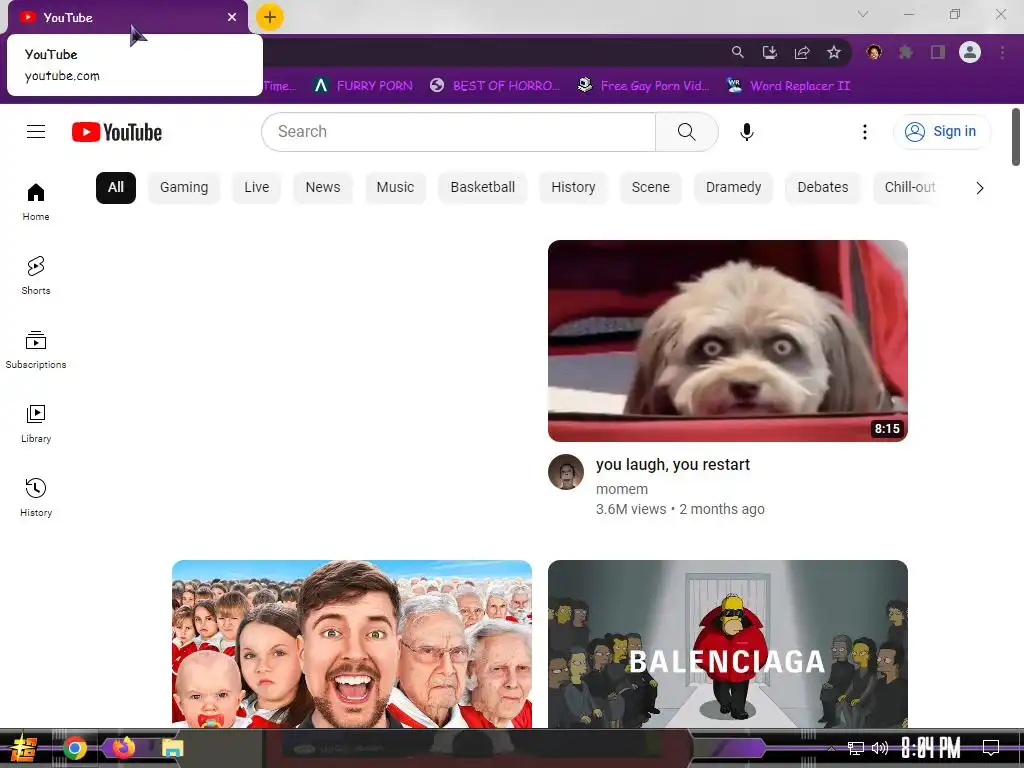Viewport: 1024px width, 768px height.
Task: Open the 'you laugh, you restart' video title
Action: (x=673, y=465)
